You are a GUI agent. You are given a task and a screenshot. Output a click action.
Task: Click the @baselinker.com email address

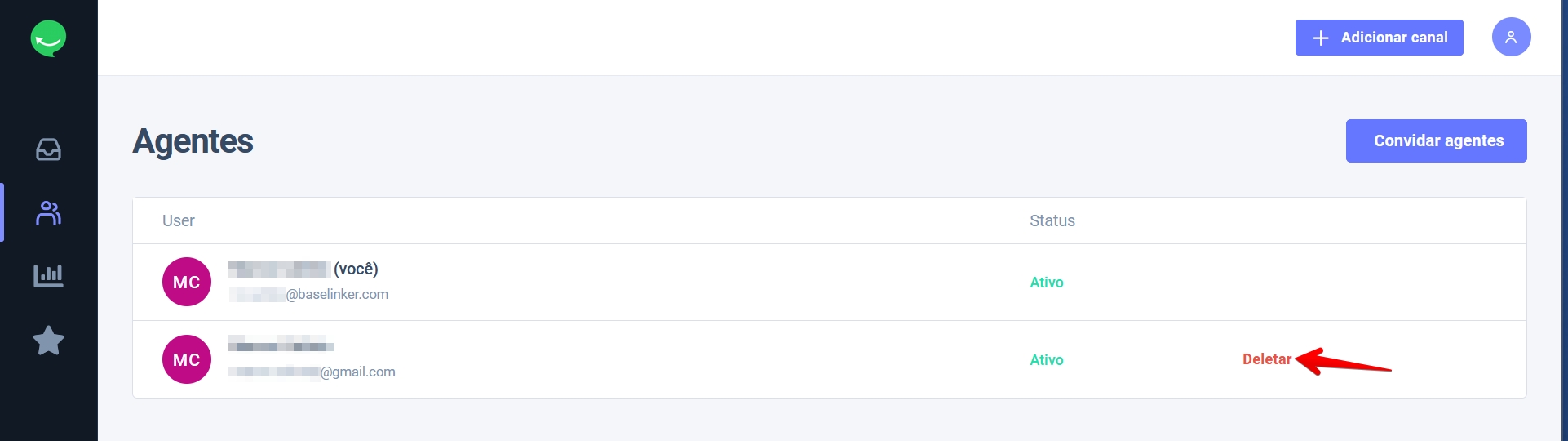308,294
